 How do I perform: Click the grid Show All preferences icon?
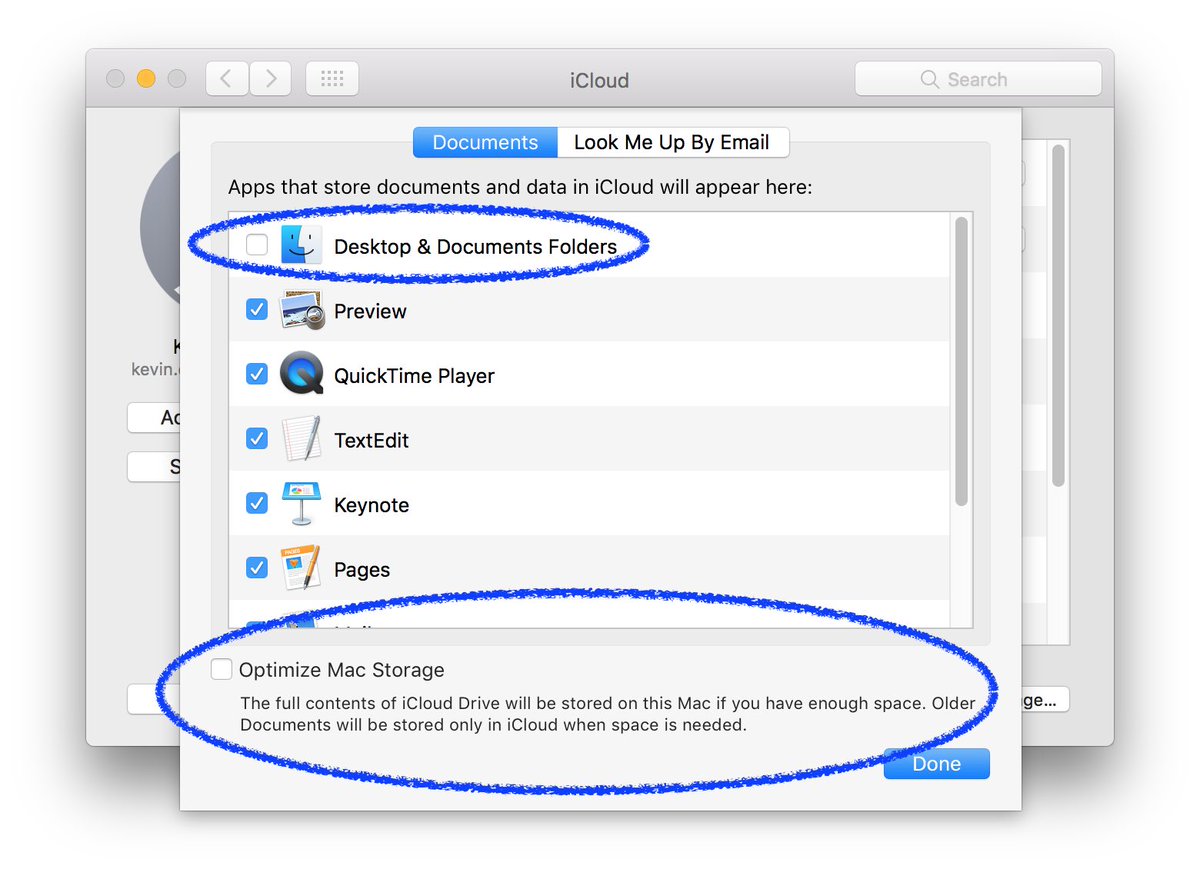[332, 79]
